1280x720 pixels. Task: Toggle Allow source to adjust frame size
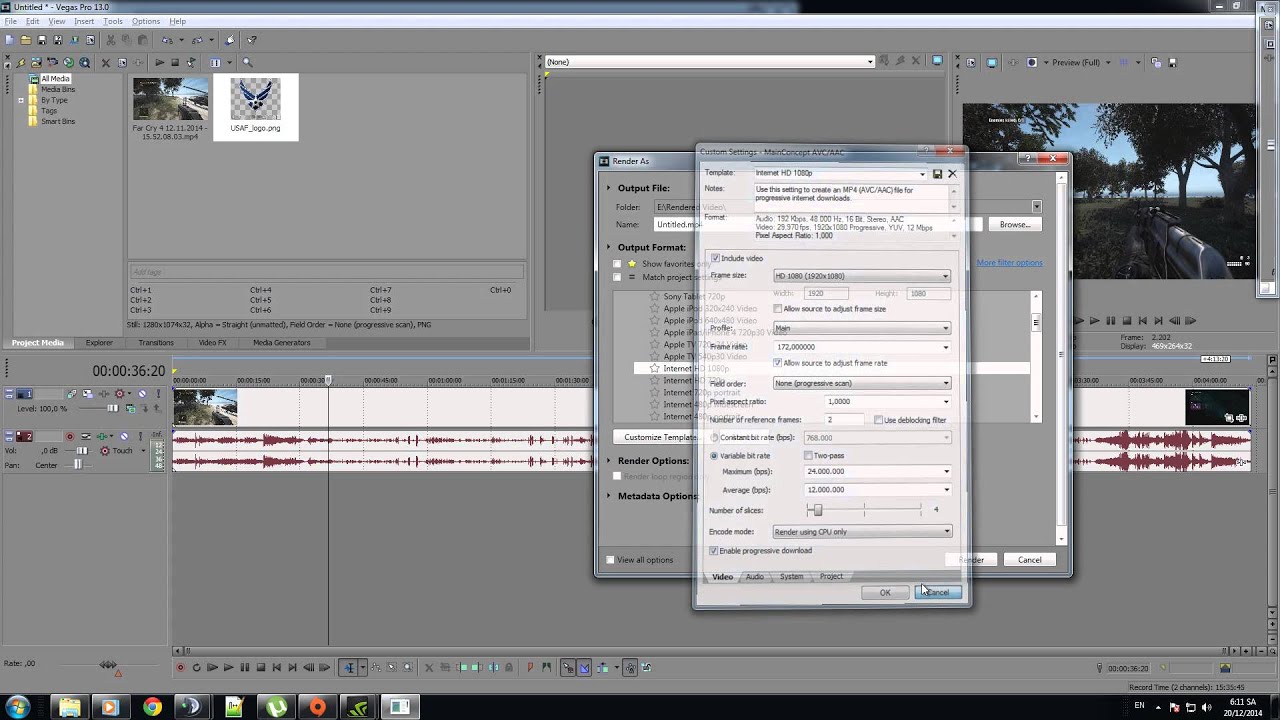(x=778, y=309)
